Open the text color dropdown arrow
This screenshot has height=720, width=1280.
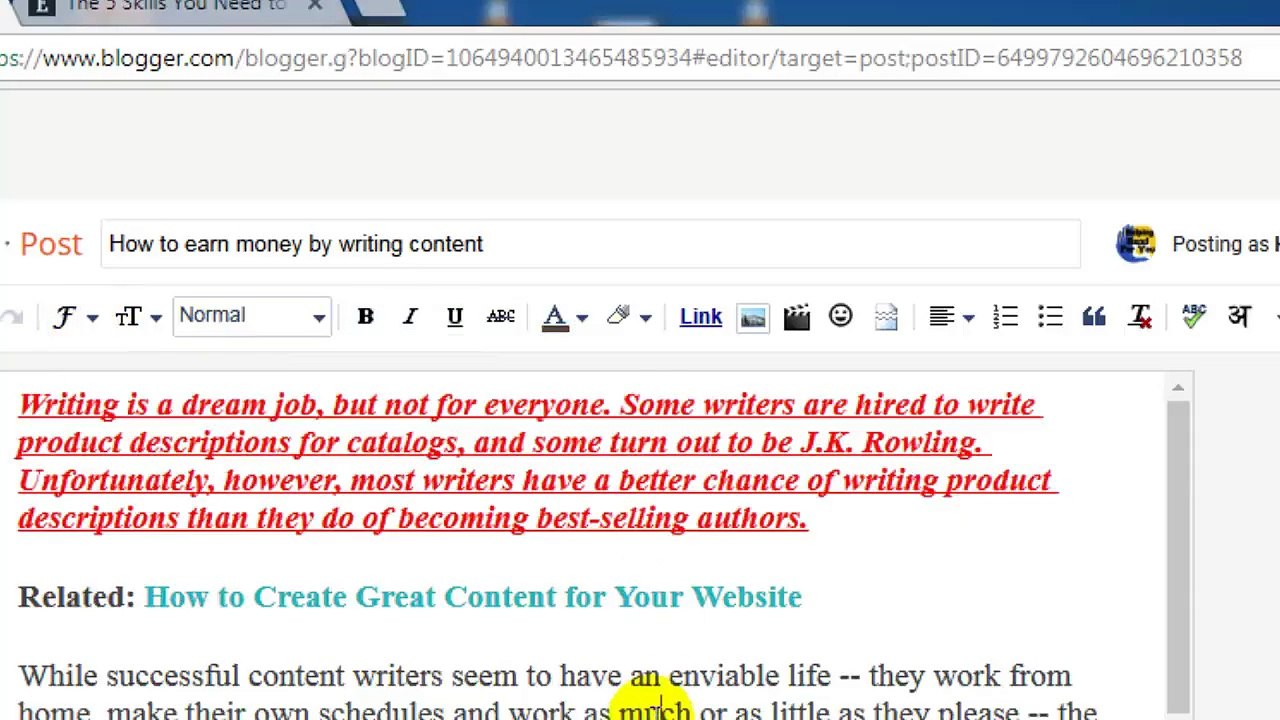[x=582, y=319]
